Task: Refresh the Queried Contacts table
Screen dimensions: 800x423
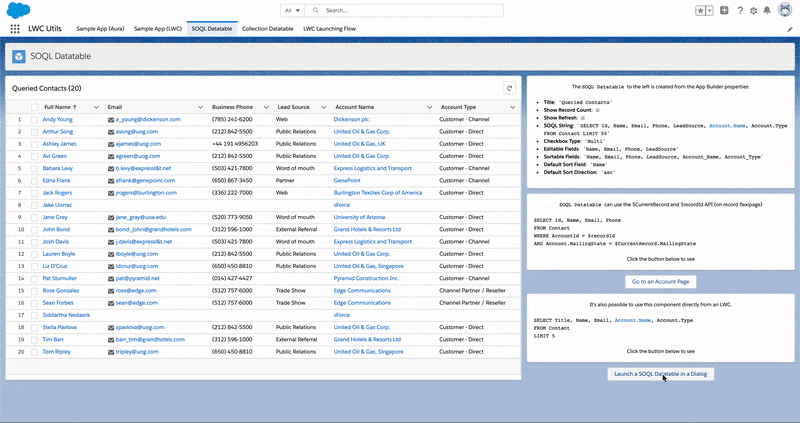Action: coord(509,88)
